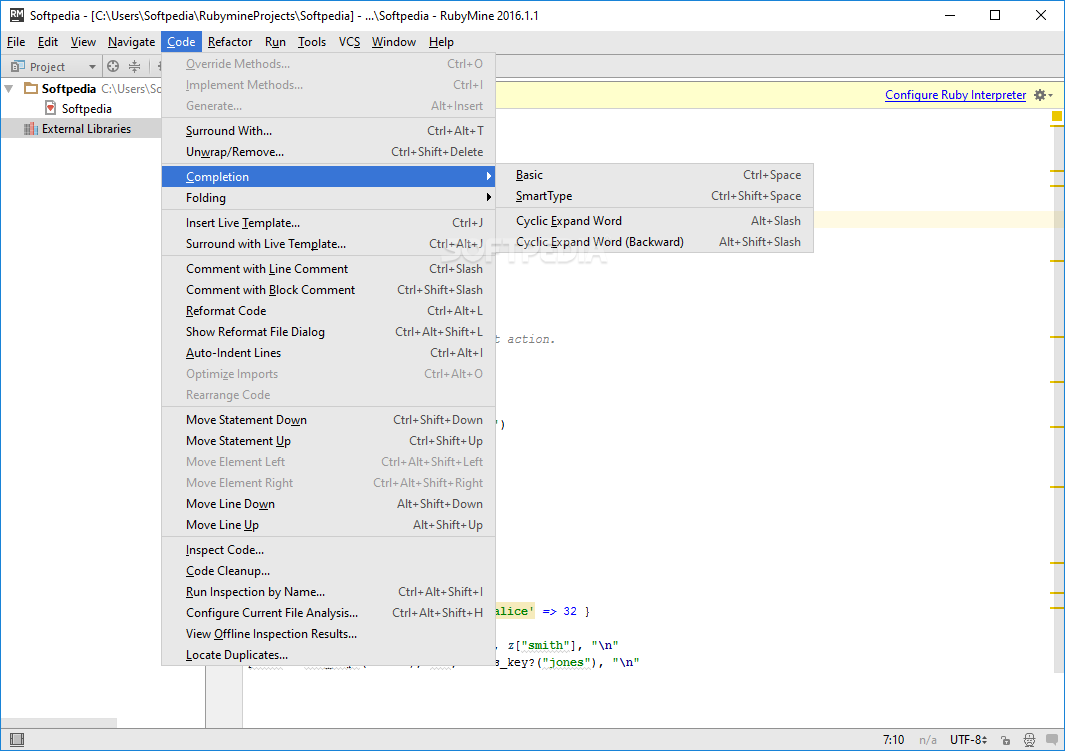Screen dimensions: 1065x751
Task: Choose Comment with Block Comment
Action: (x=328, y=290)
